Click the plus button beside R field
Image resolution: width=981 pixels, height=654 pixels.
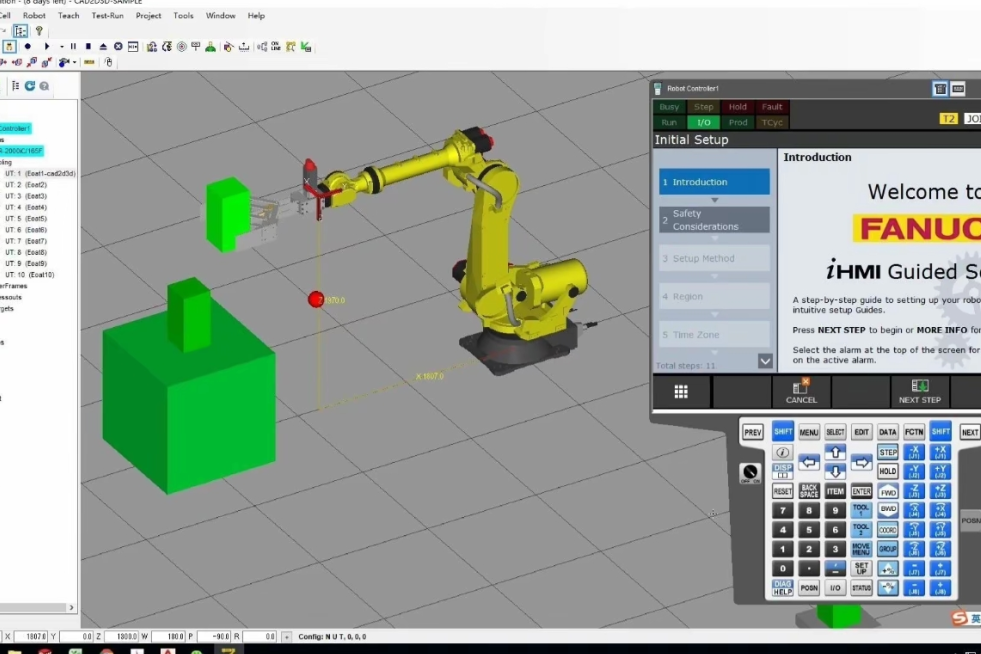coord(286,636)
